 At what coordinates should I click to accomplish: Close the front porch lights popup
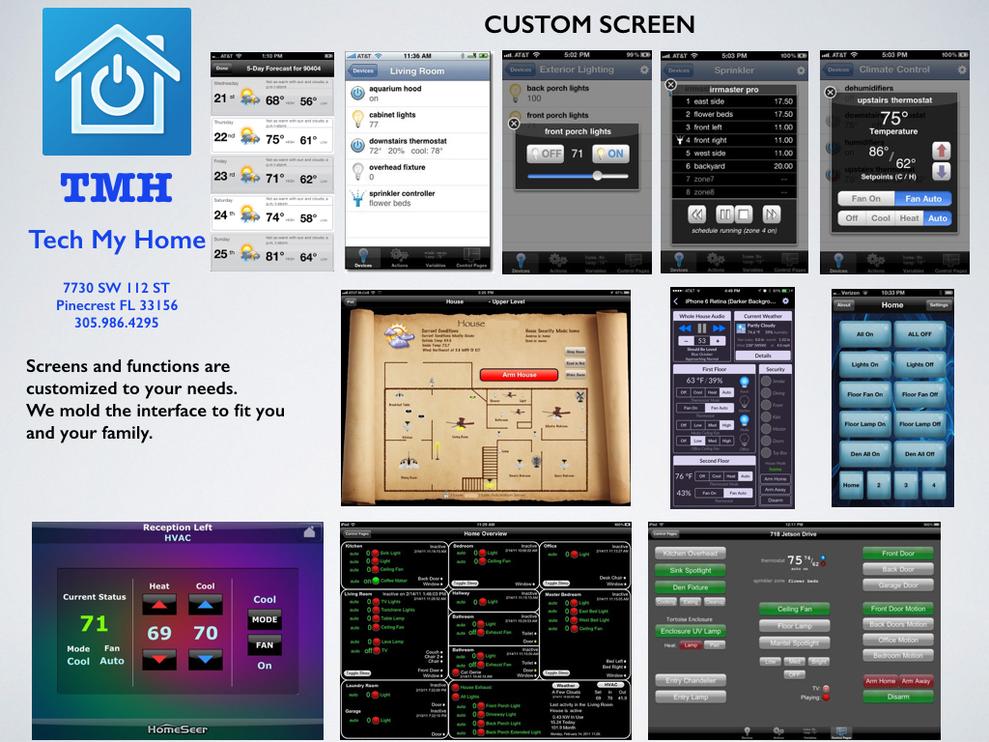click(x=514, y=124)
